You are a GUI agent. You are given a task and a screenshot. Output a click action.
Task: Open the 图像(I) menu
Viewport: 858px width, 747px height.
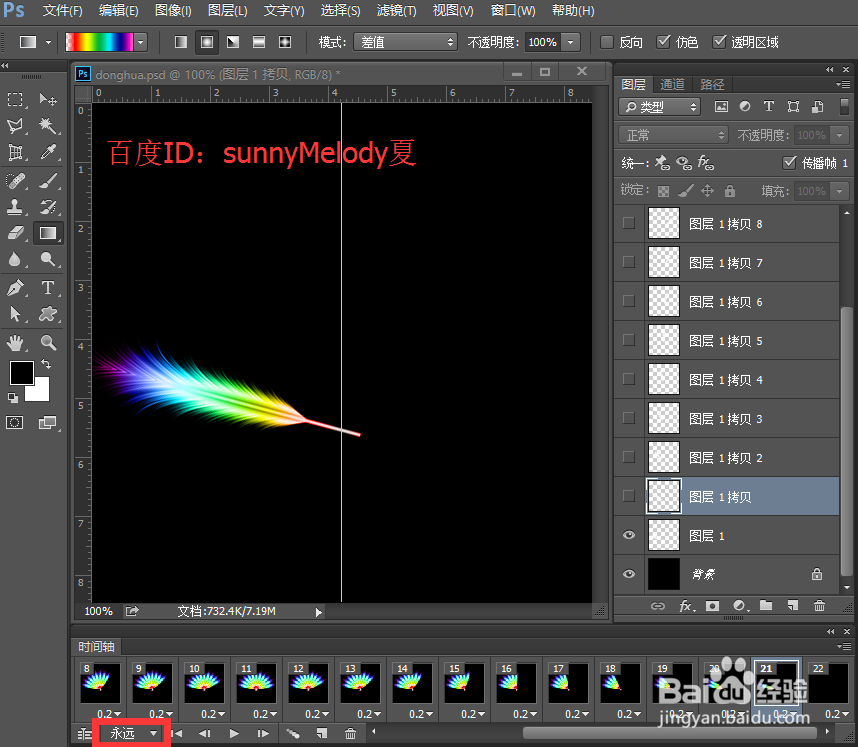click(x=173, y=10)
